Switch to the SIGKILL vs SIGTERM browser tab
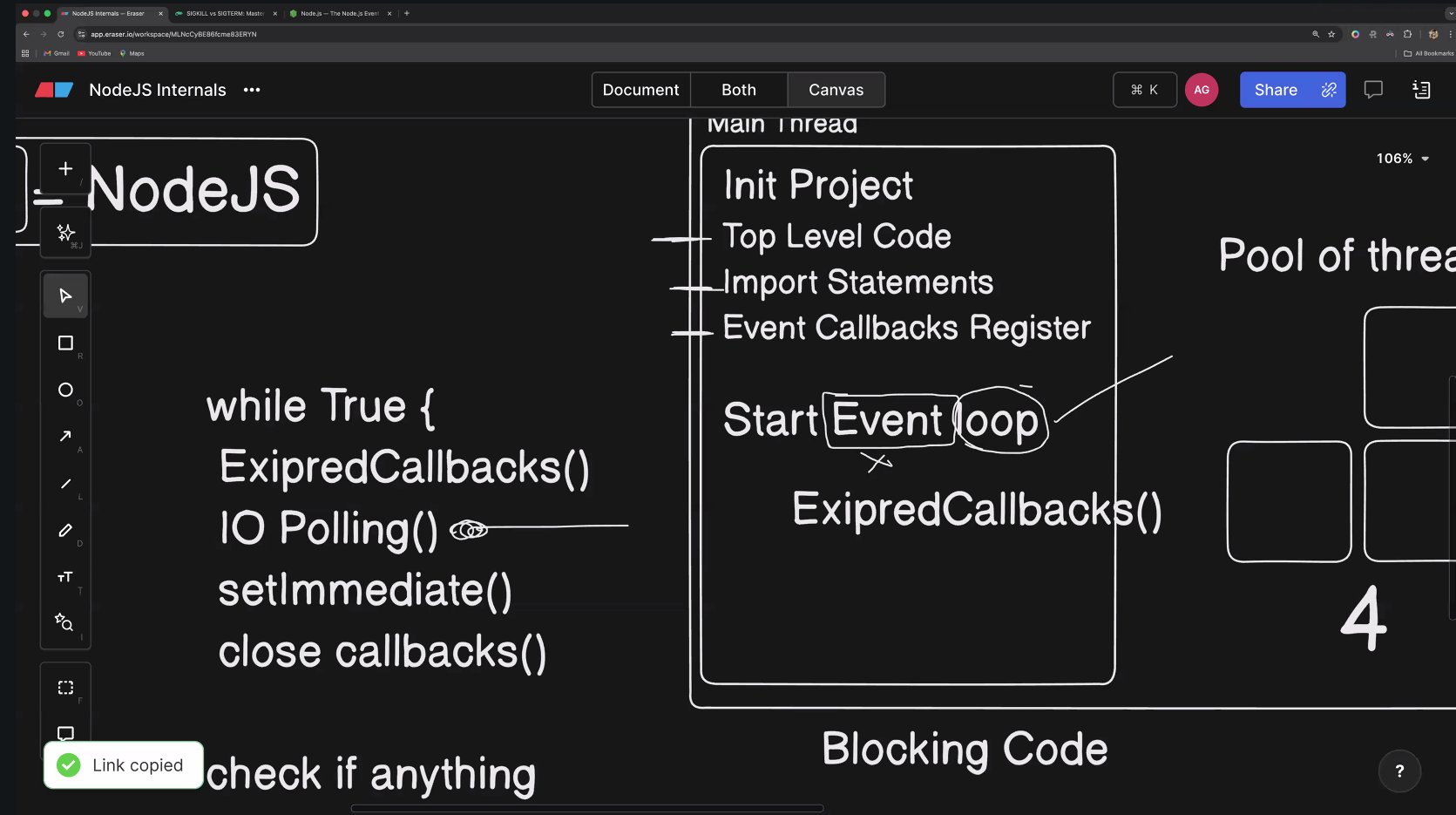 point(225,13)
